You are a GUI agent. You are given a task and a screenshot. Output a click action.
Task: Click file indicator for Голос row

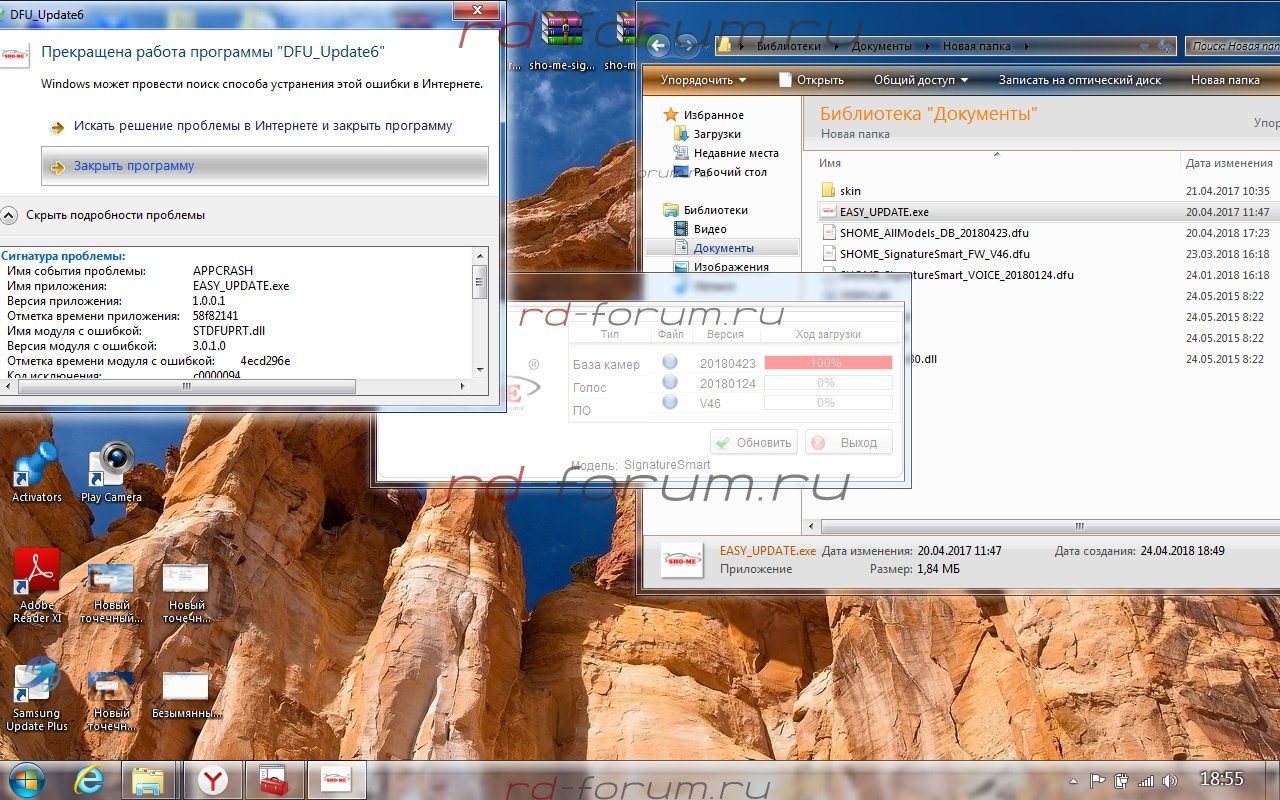(669, 383)
